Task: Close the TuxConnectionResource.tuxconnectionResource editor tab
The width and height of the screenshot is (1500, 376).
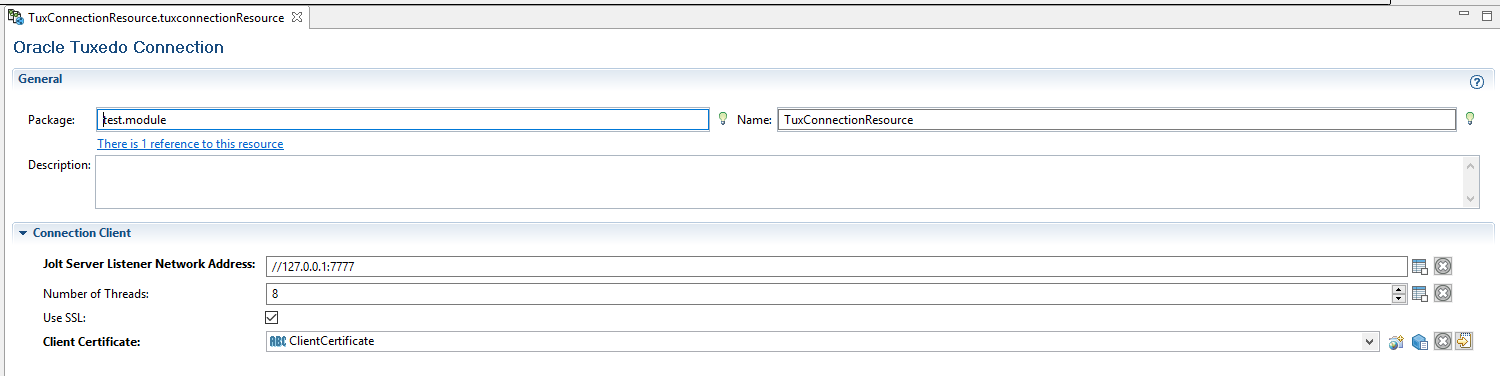Action: click(296, 18)
